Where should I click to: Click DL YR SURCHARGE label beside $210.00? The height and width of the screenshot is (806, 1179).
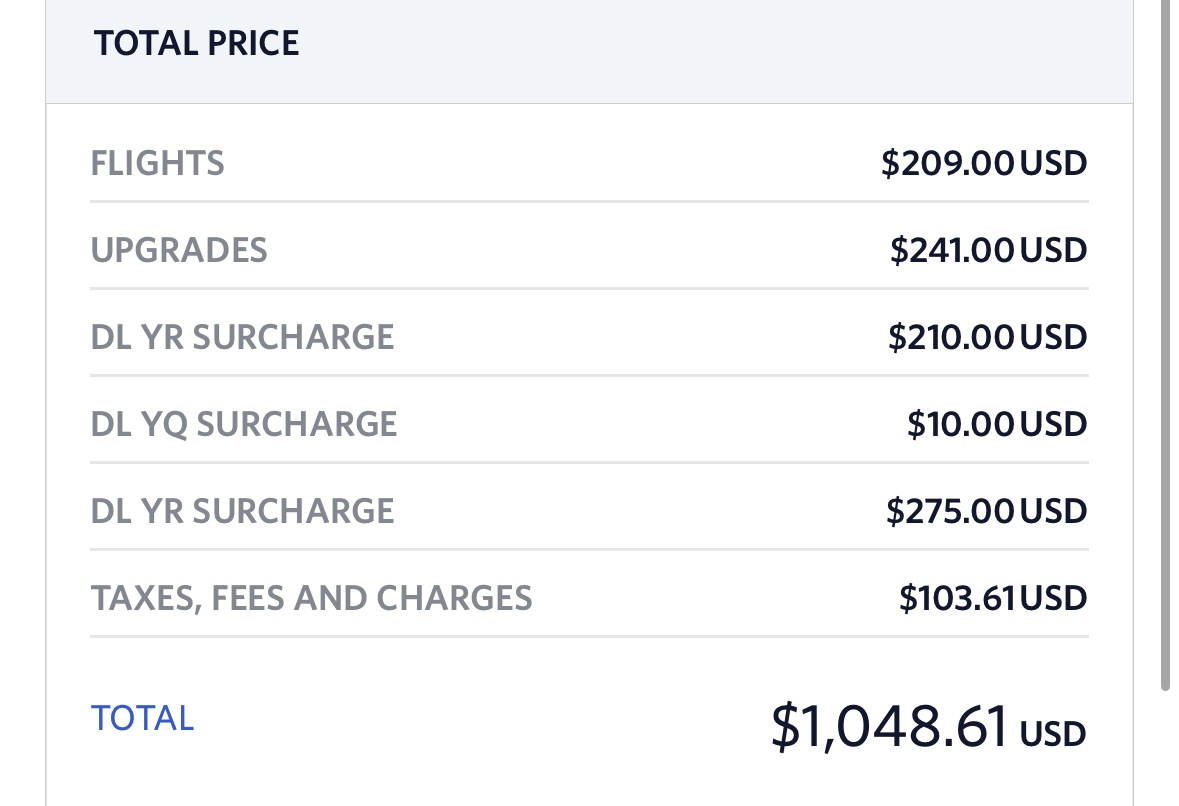point(242,337)
